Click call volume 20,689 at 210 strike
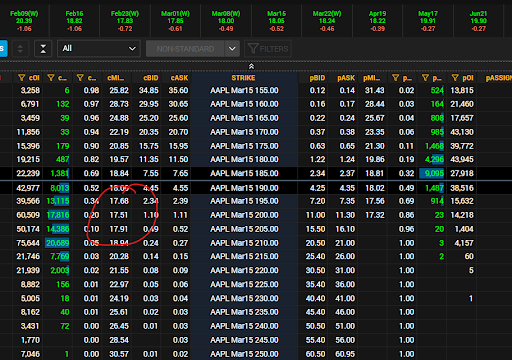Viewport: 512px width, 360px height. (x=57, y=243)
